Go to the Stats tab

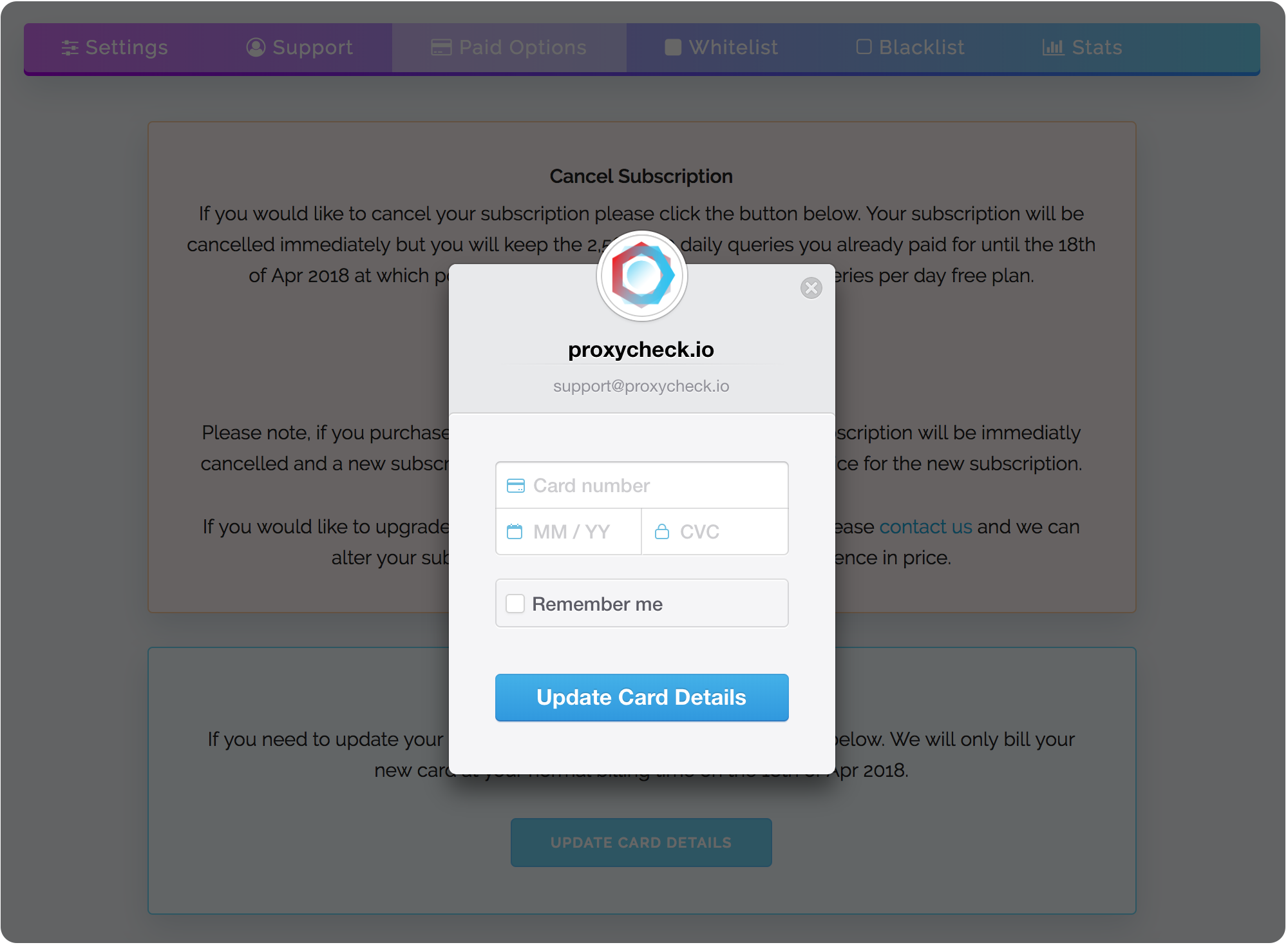point(1083,48)
